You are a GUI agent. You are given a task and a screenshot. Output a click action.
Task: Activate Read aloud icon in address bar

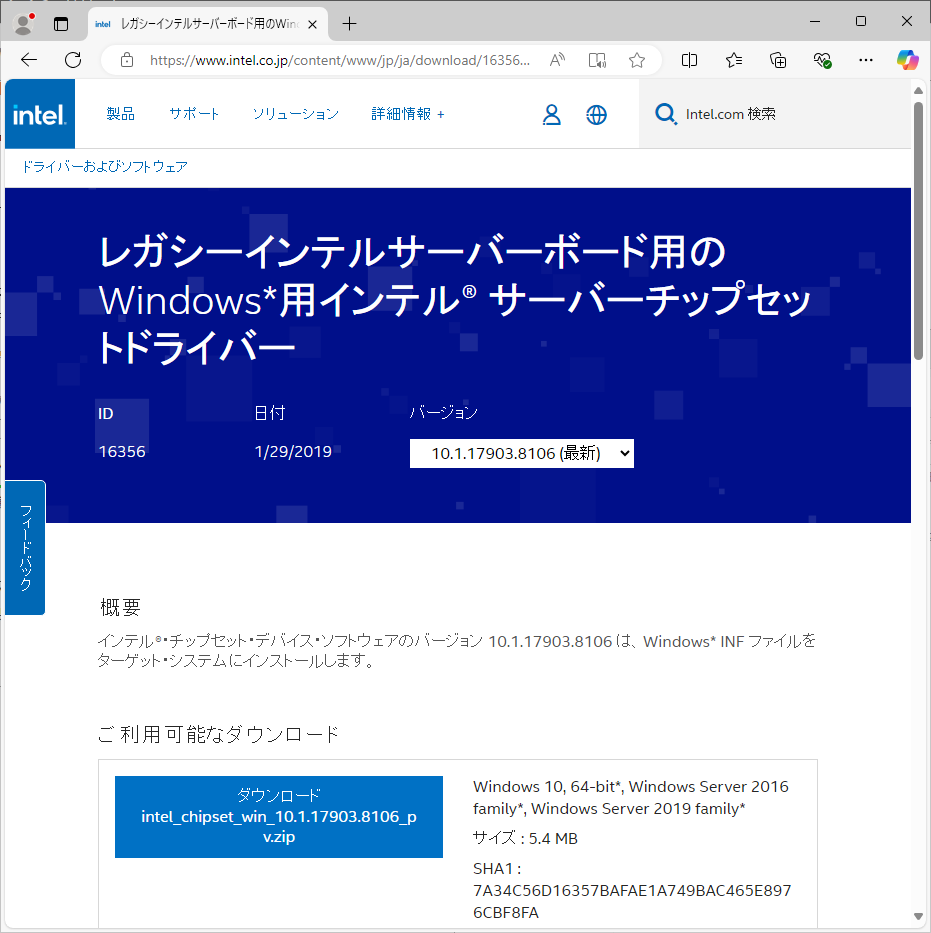[x=557, y=60]
